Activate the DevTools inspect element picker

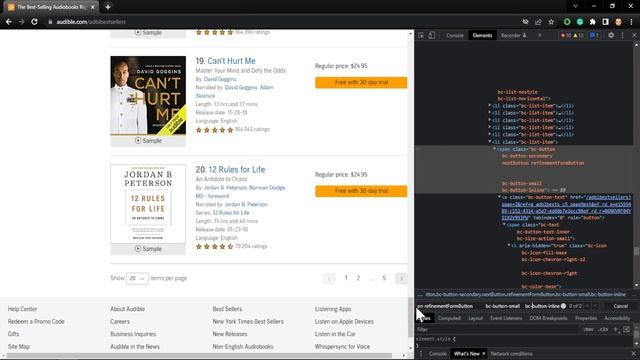[x=421, y=36]
